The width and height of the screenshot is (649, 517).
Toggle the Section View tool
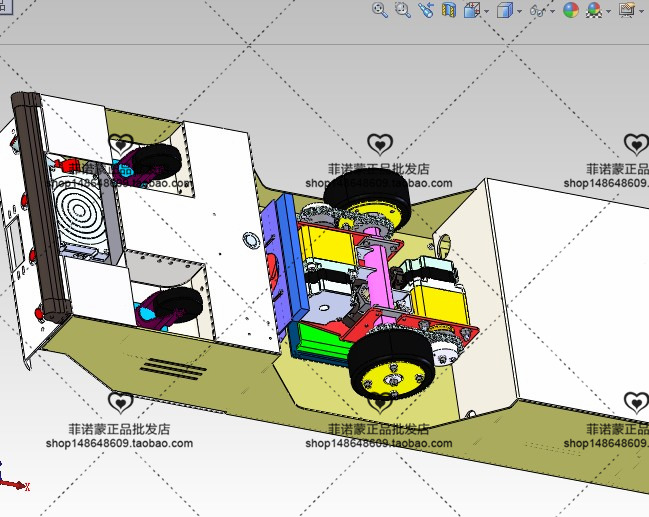(449, 10)
